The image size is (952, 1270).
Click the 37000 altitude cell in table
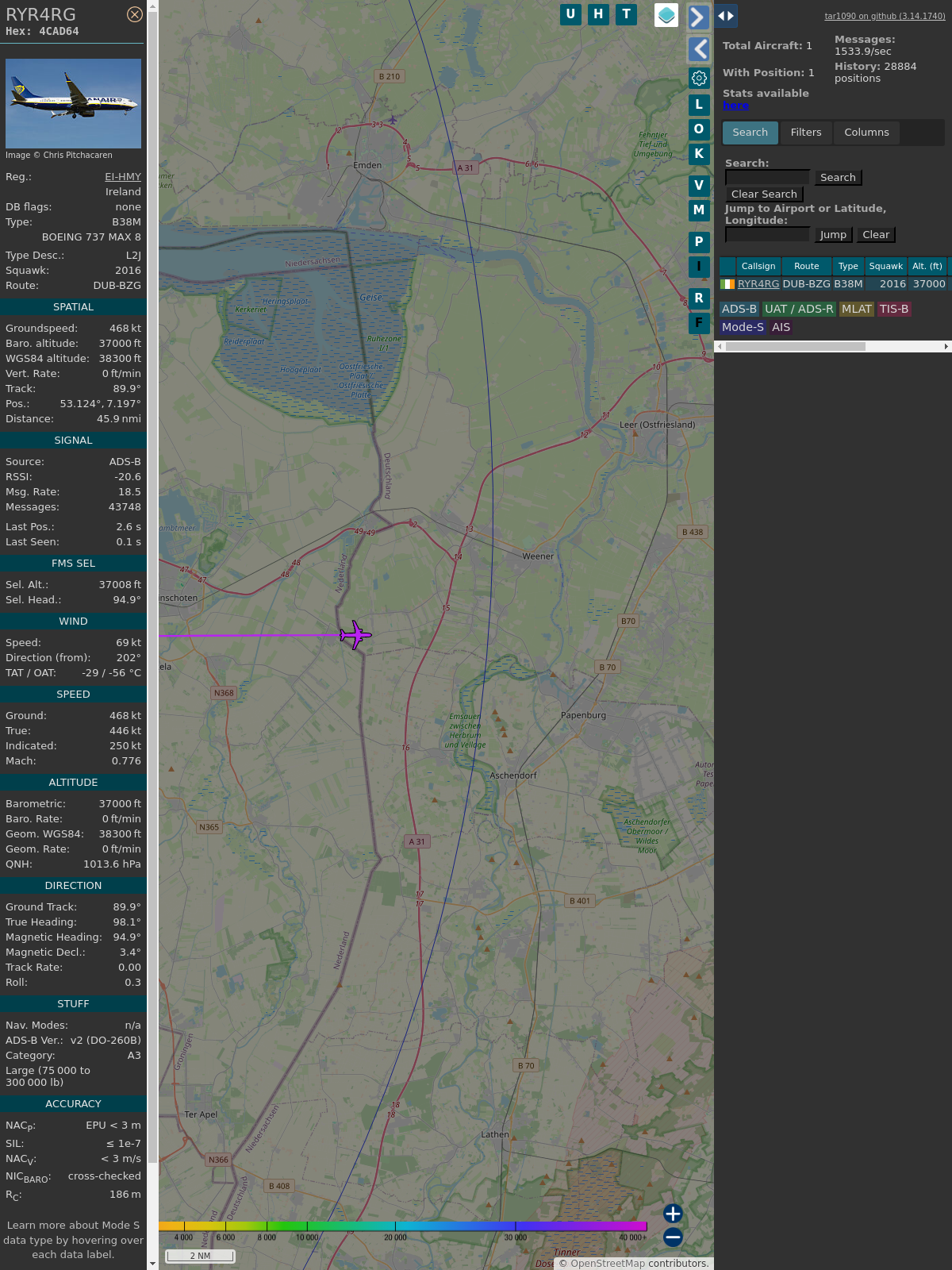click(929, 284)
